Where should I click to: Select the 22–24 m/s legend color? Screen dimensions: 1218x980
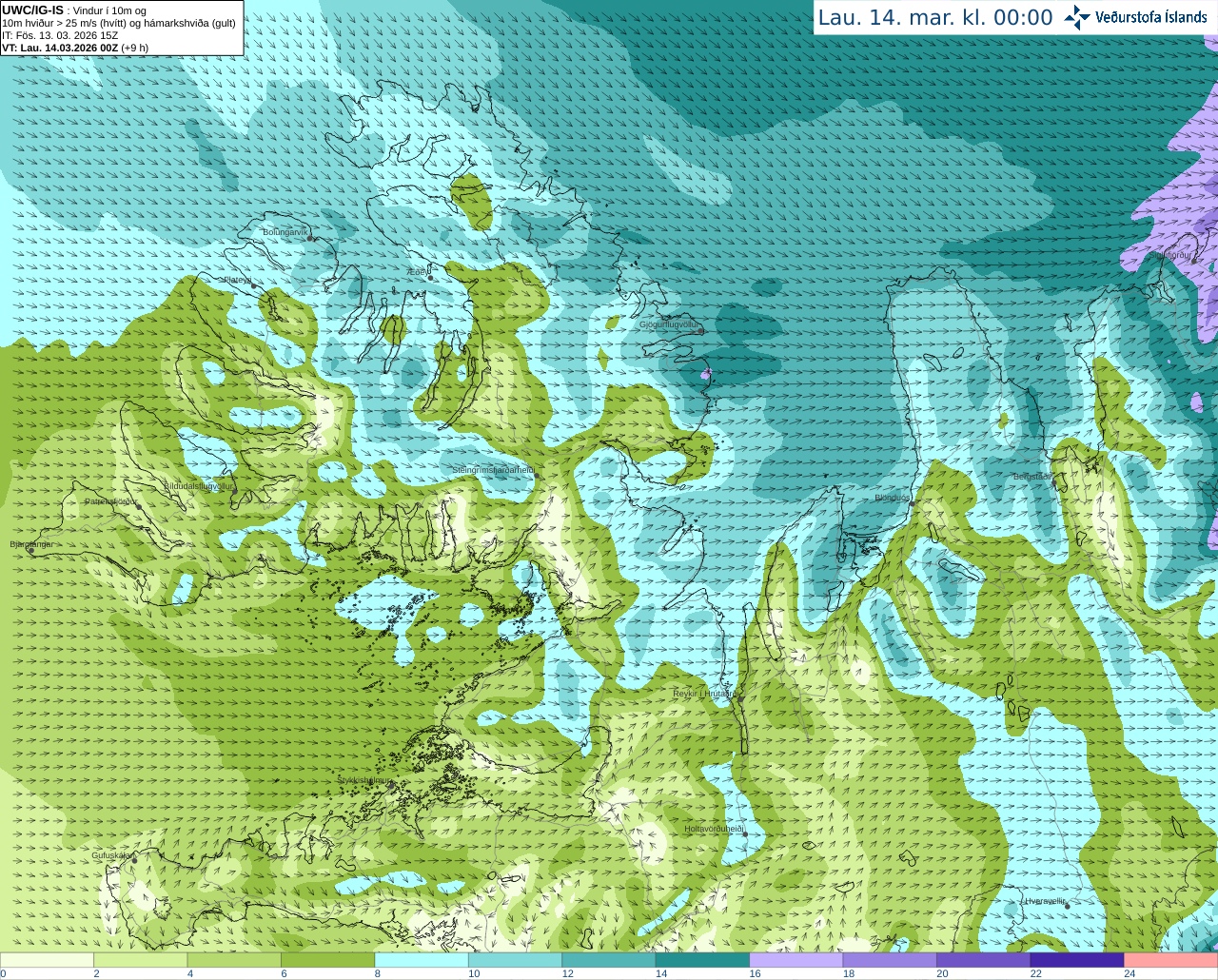1077,959
